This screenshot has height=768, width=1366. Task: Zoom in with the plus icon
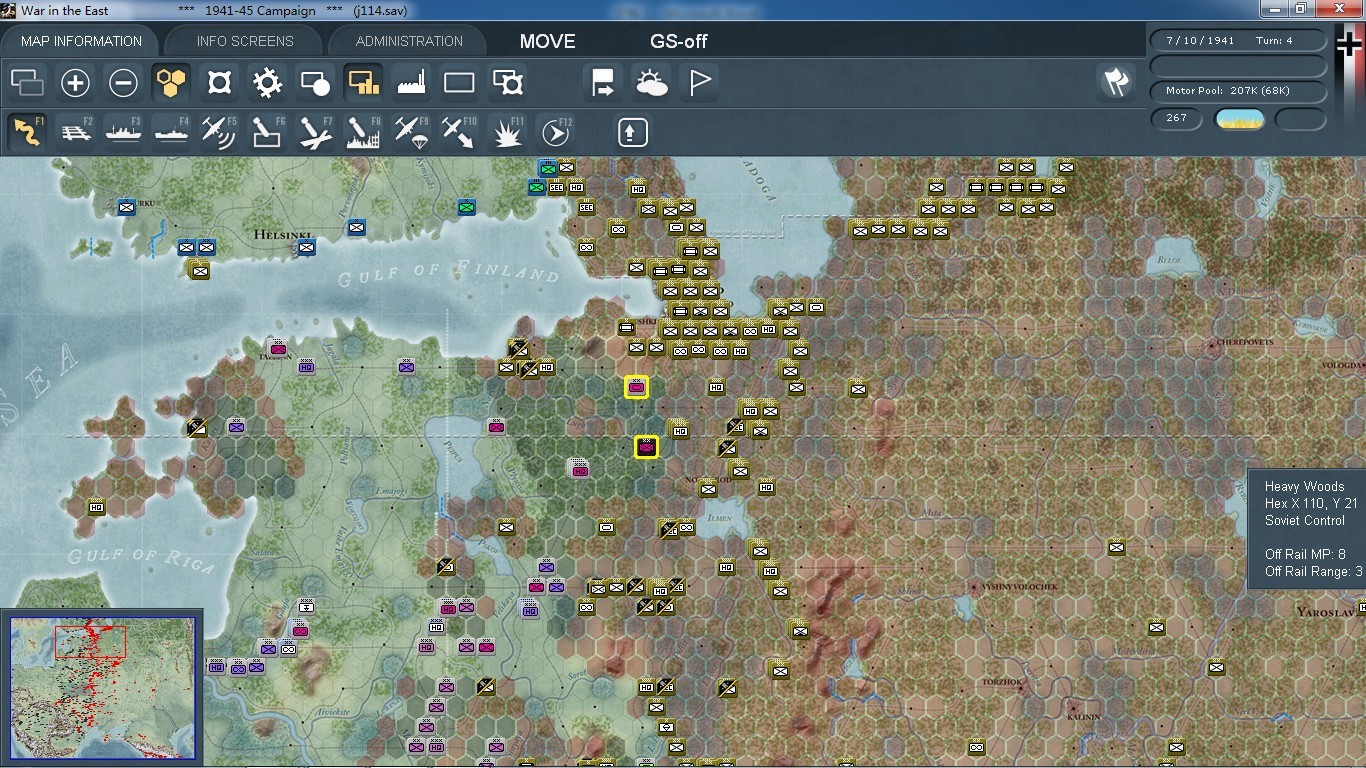[x=75, y=83]
